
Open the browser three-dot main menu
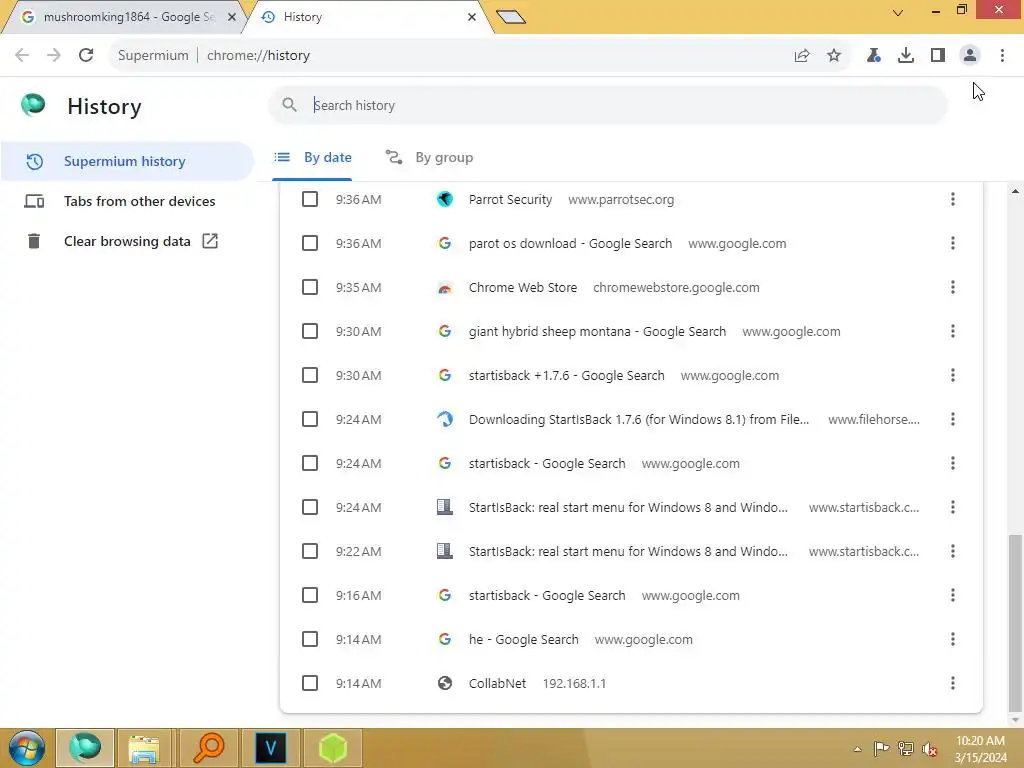tap(1002, 56)
